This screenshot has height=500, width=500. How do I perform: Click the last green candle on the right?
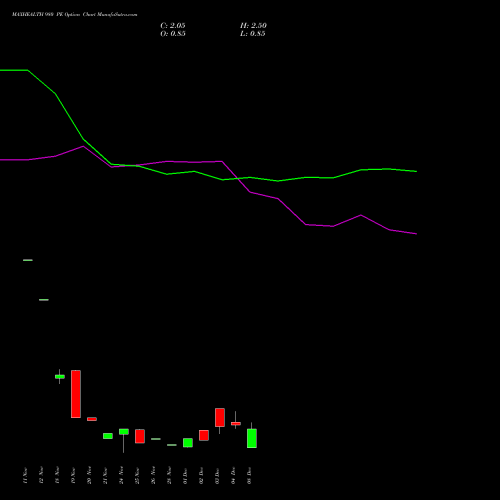pos(252,438)
